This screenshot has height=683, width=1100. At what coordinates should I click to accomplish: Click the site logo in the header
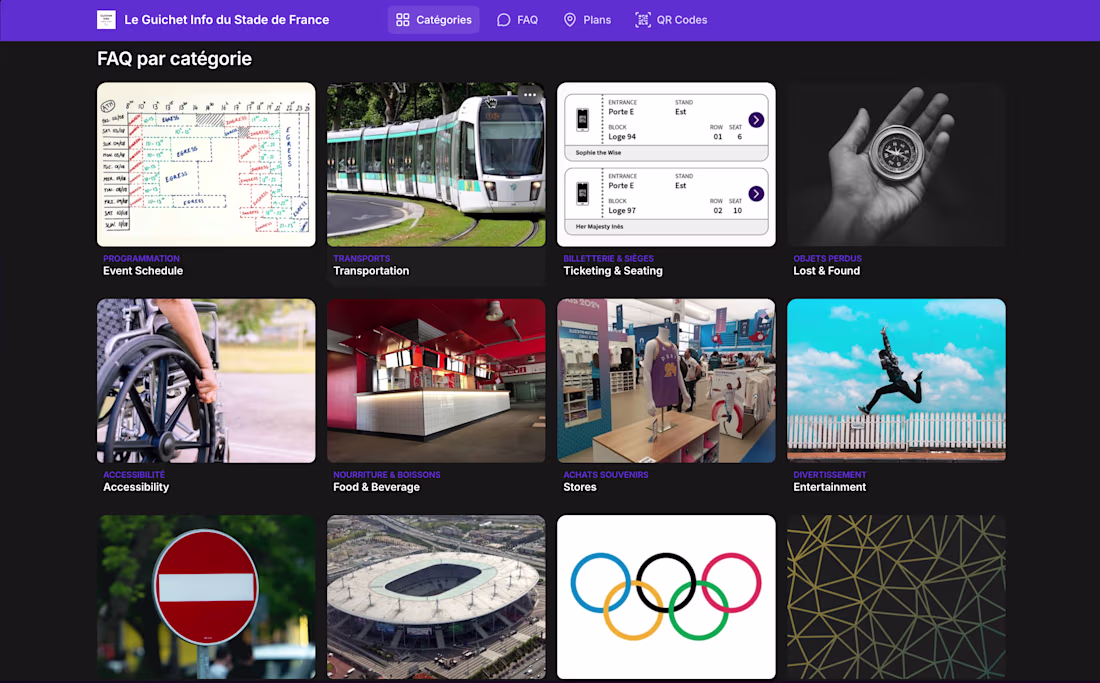coord(106,20)
